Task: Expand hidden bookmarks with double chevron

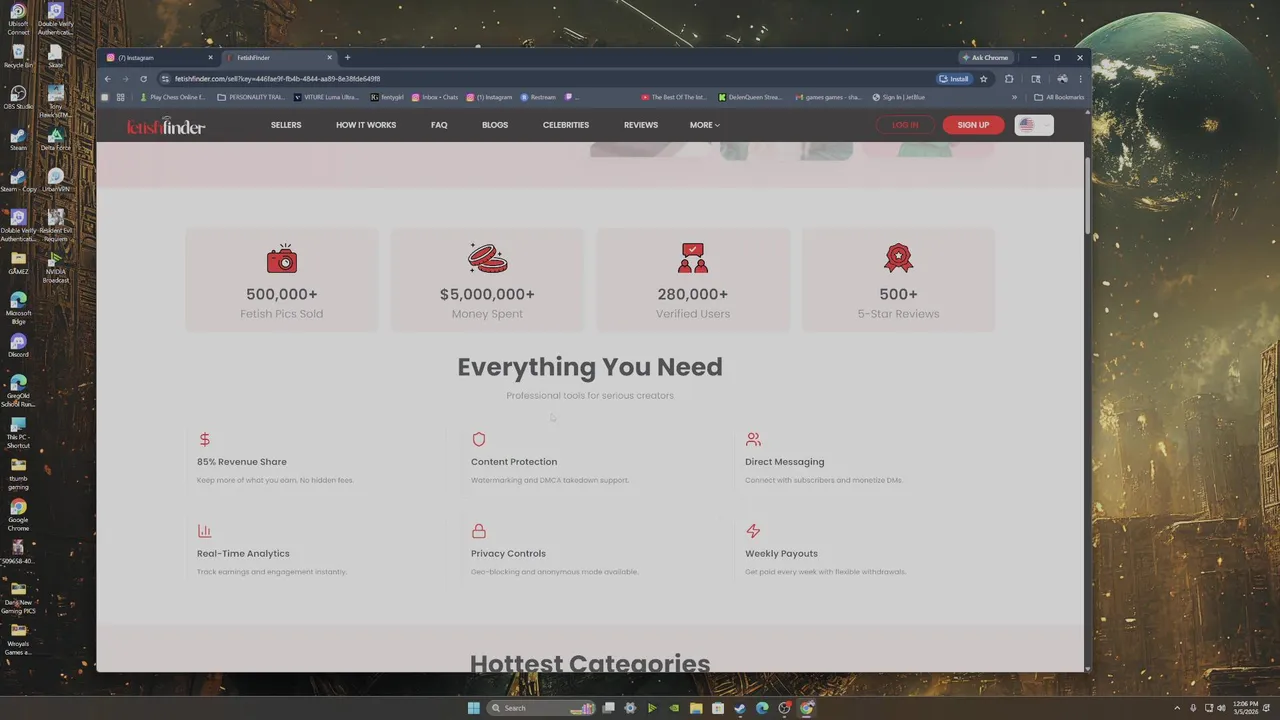Action: (1014, 97)
